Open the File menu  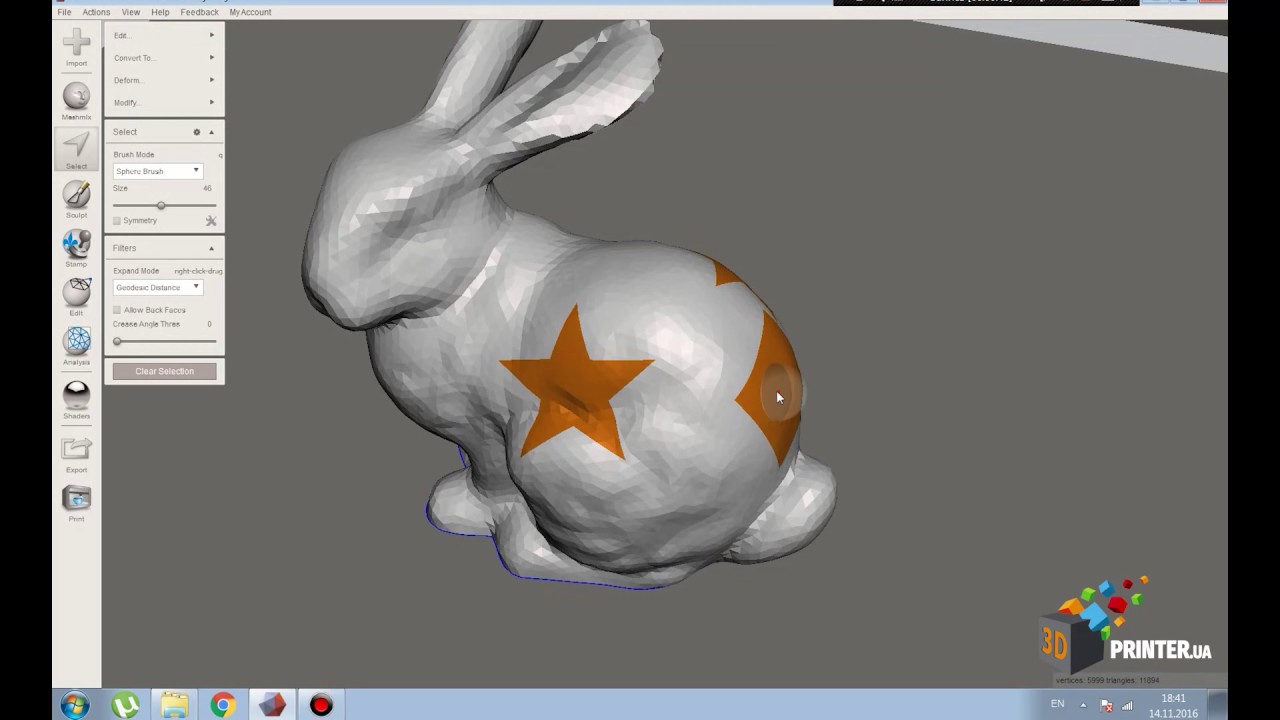click(x=64, y=12)
